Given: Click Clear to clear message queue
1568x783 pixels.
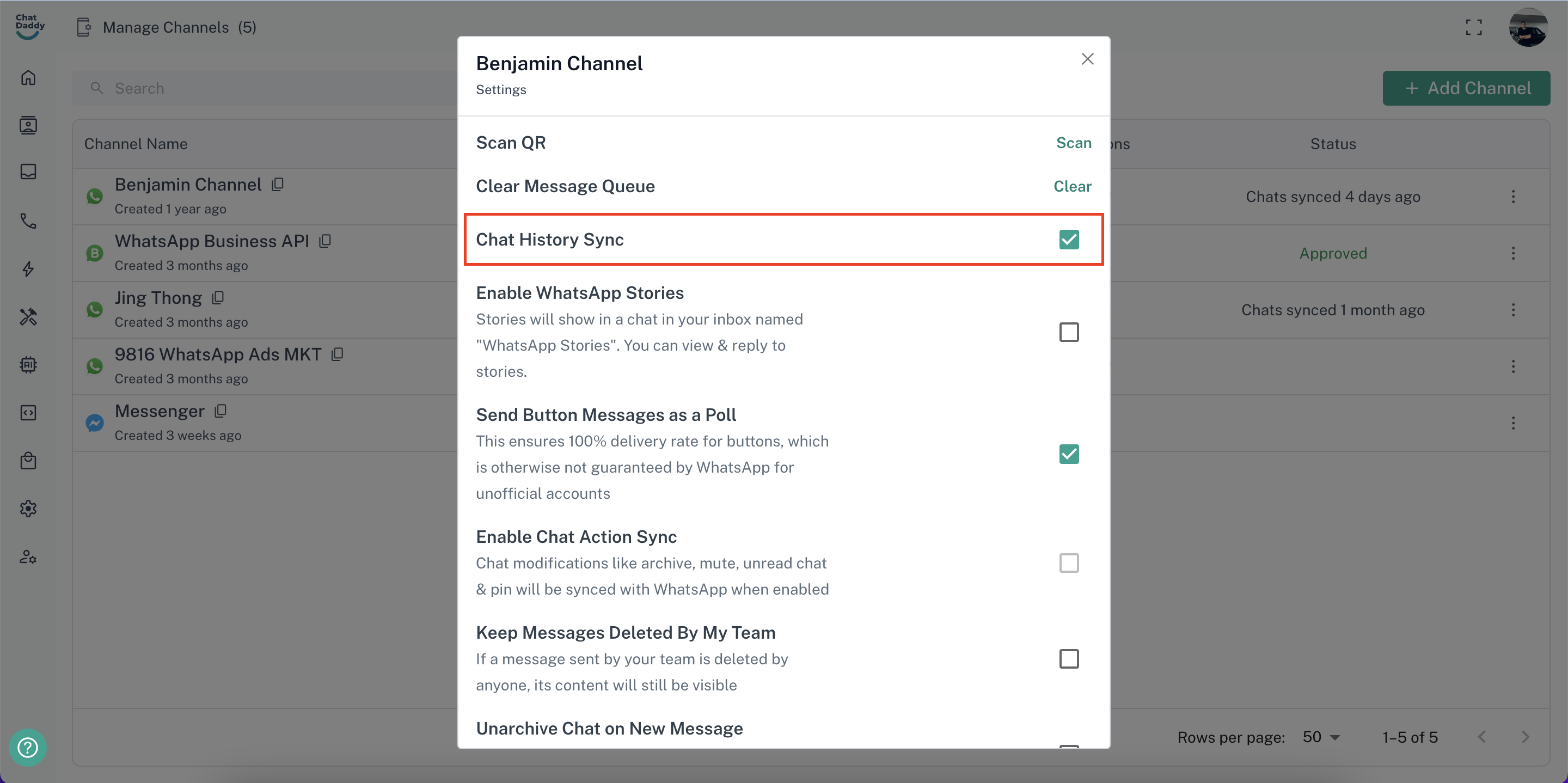Looking at the screenshot, I should (x=1073, y=186).
